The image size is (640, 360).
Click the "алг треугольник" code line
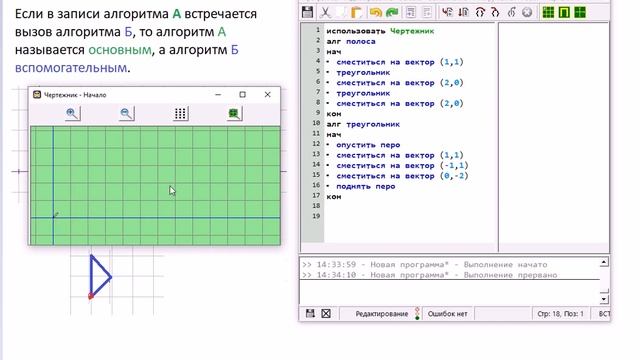click(363, 124)
